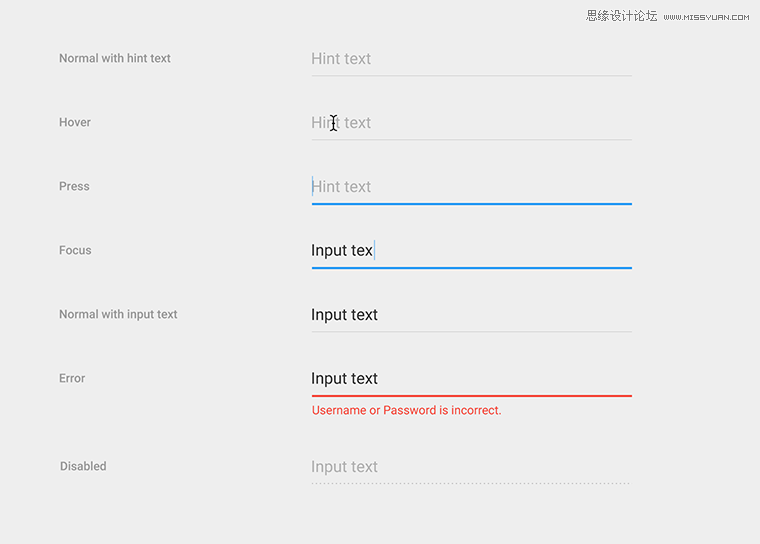
Task: Click the 'Hover' label
Action: tap(75, 122)
